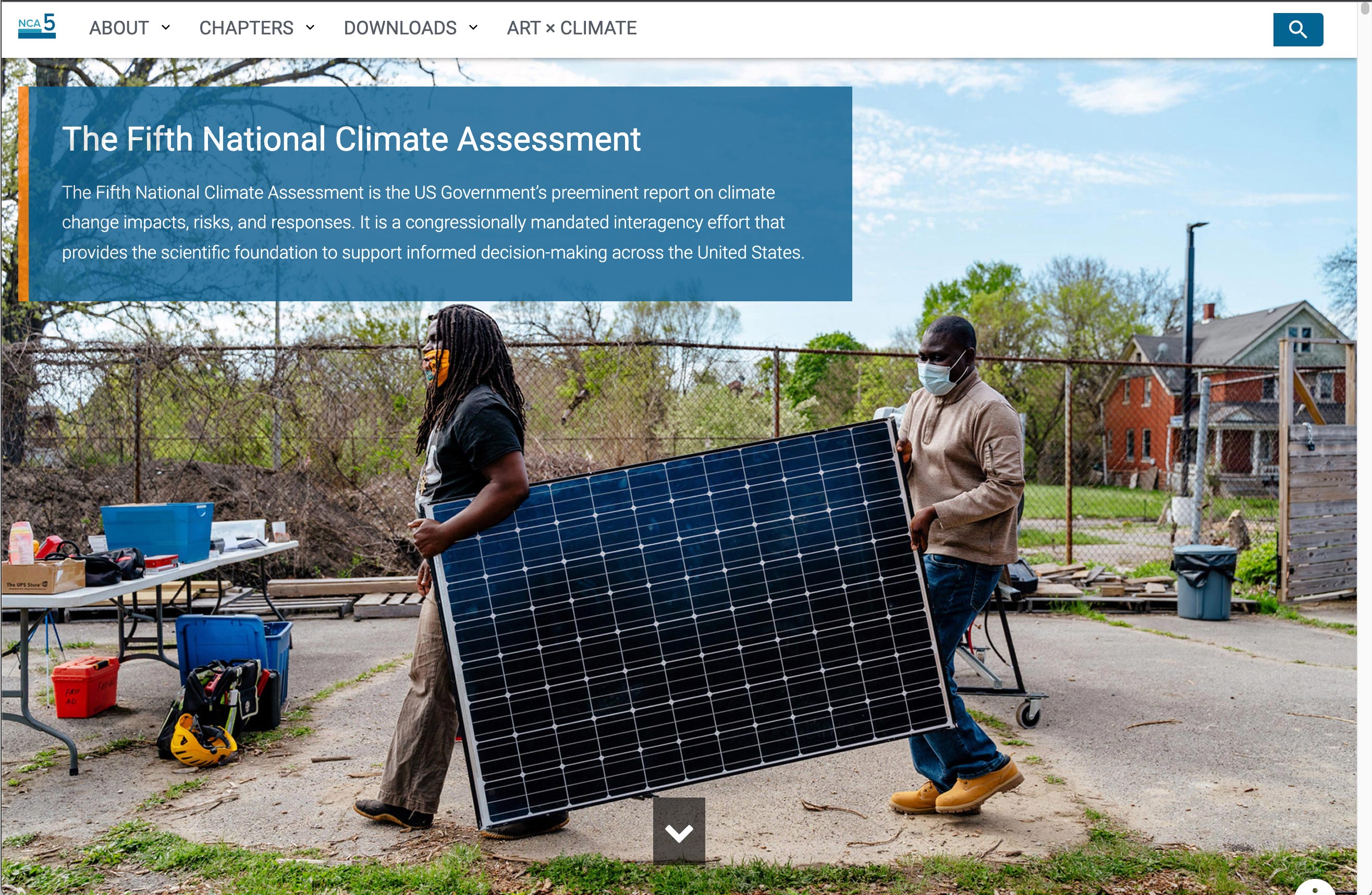1372x895 pixels.
Task: Open the CHAPTERS menu
Action: click(246, 28)
